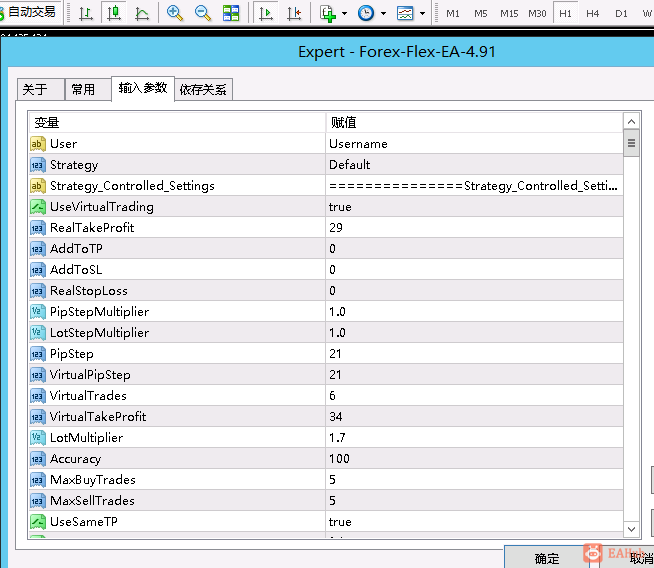Image resolution: width=654 pixels, height=568 pixels.
Task: Select the 输入参数 (Inputs) tab
Action: [143, 88]
